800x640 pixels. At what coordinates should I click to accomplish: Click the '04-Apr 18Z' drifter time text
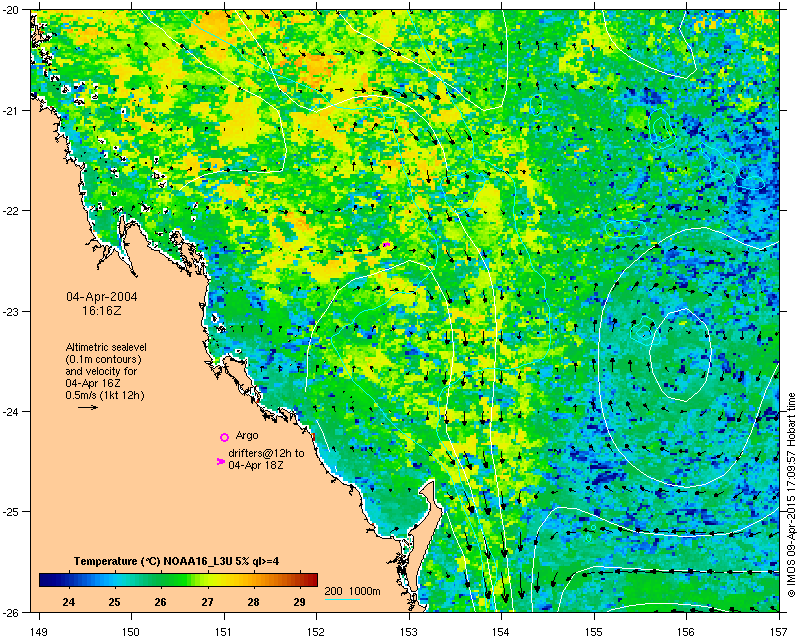pos(256,465)
